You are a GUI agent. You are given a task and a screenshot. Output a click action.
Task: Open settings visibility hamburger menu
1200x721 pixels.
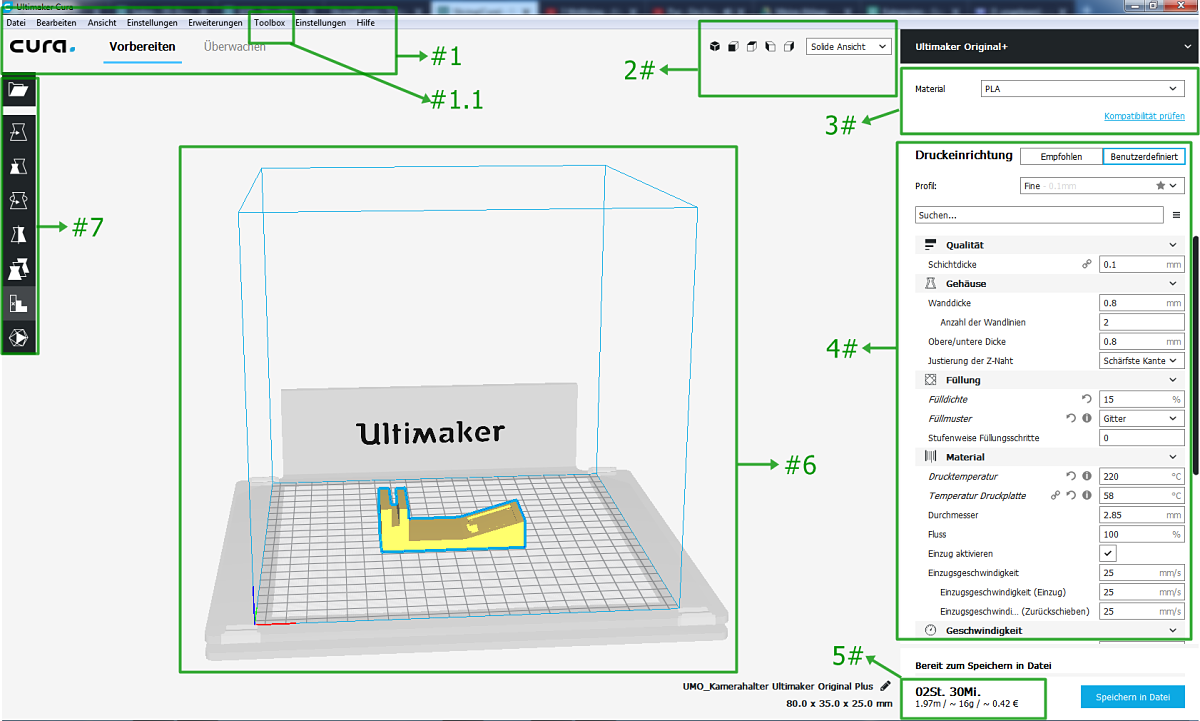coord(1176,214)
